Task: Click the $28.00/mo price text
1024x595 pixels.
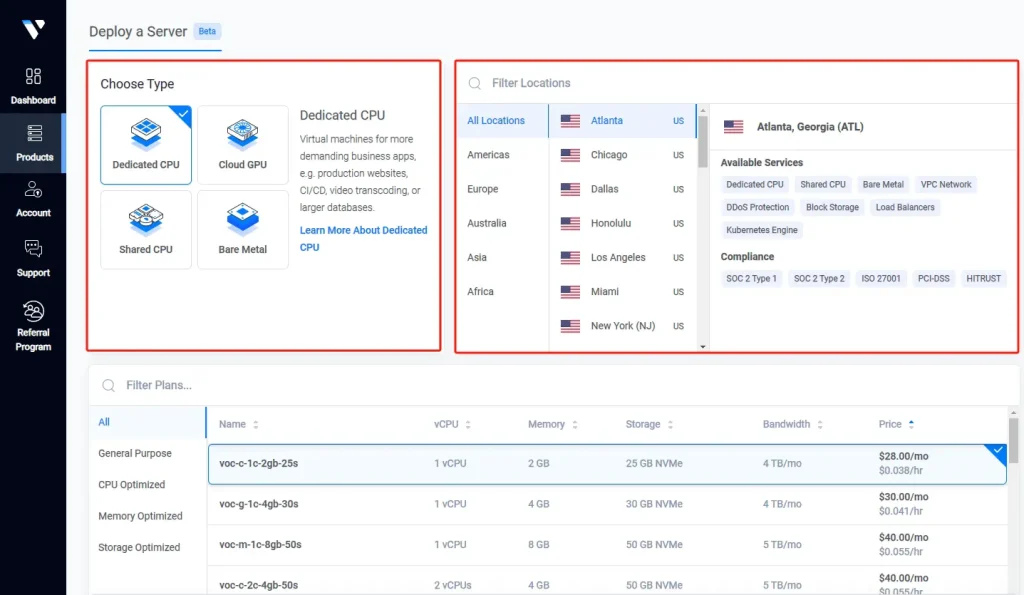Action: 903,457
